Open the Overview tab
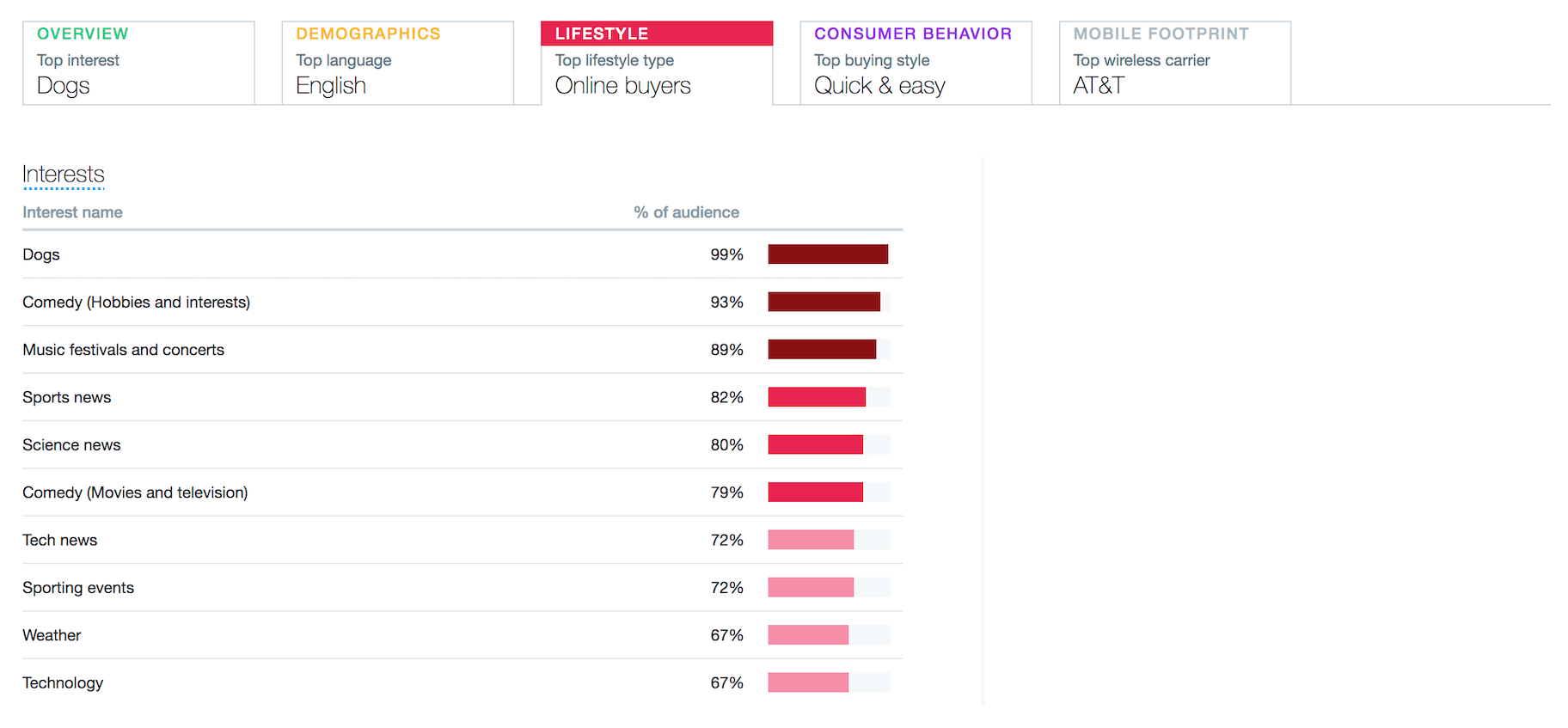 click(138, 63)
